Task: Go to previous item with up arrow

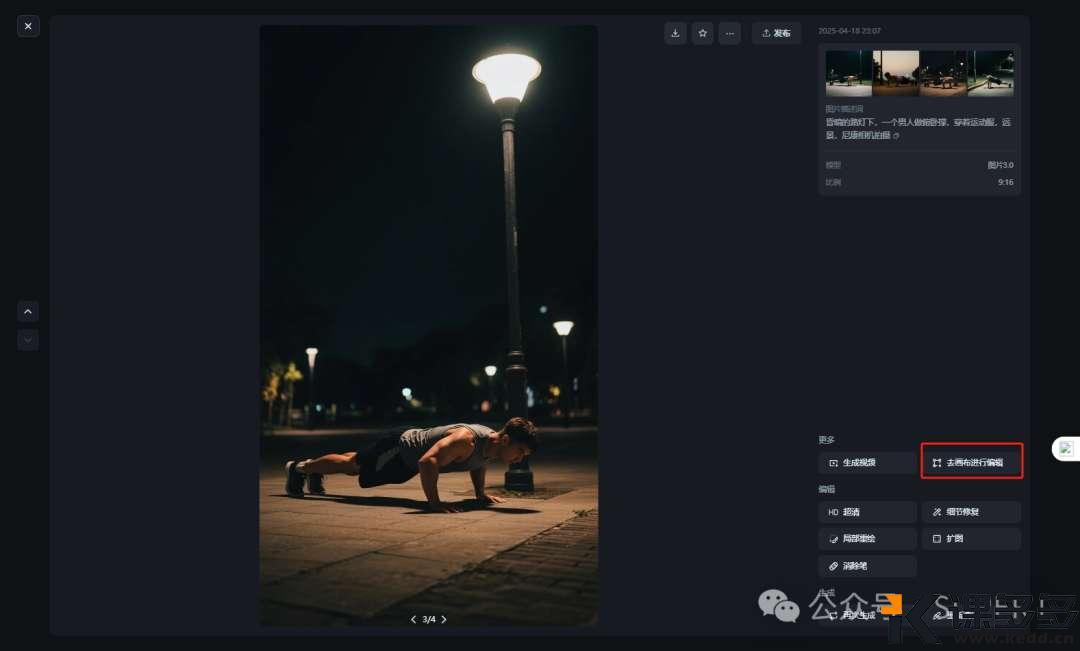Action: click(28, 312)
